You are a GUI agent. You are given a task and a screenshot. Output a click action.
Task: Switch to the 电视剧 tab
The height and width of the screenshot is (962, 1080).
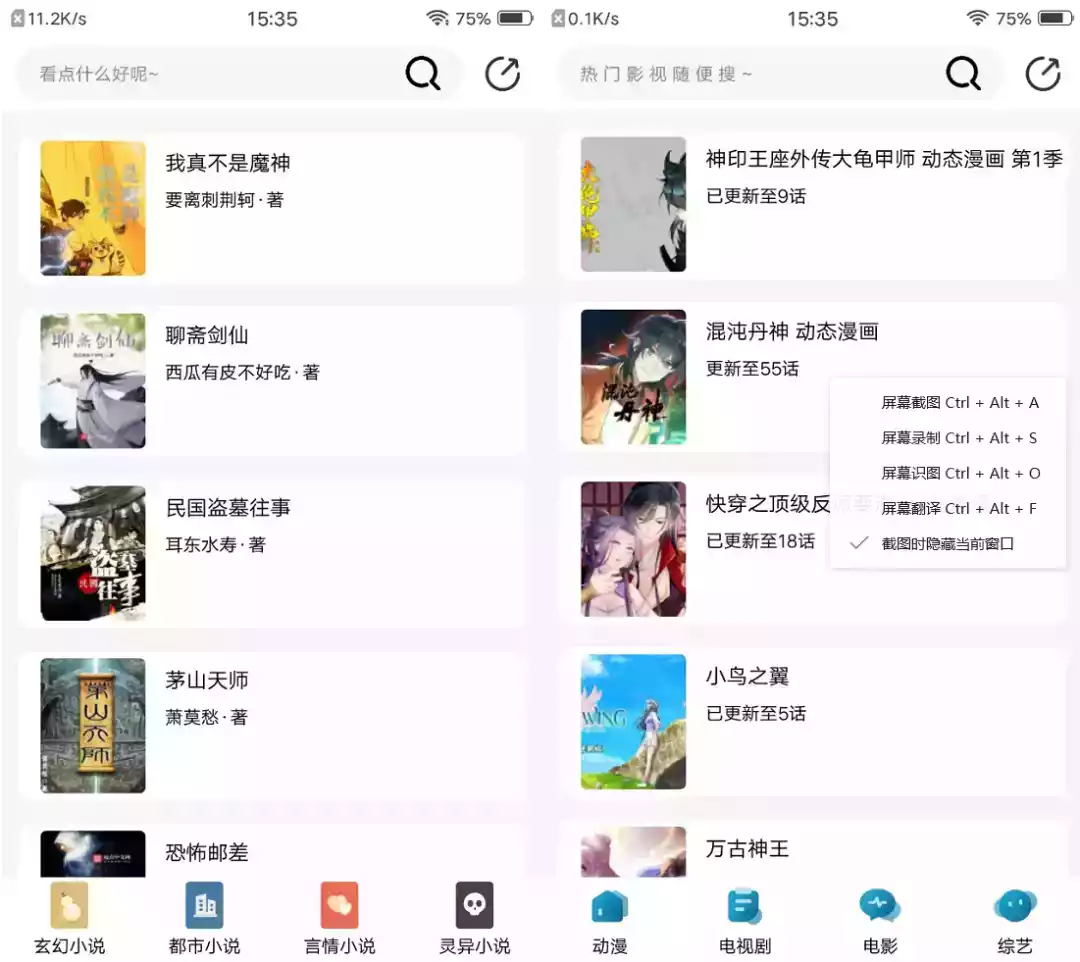click(x=743, y=906)
